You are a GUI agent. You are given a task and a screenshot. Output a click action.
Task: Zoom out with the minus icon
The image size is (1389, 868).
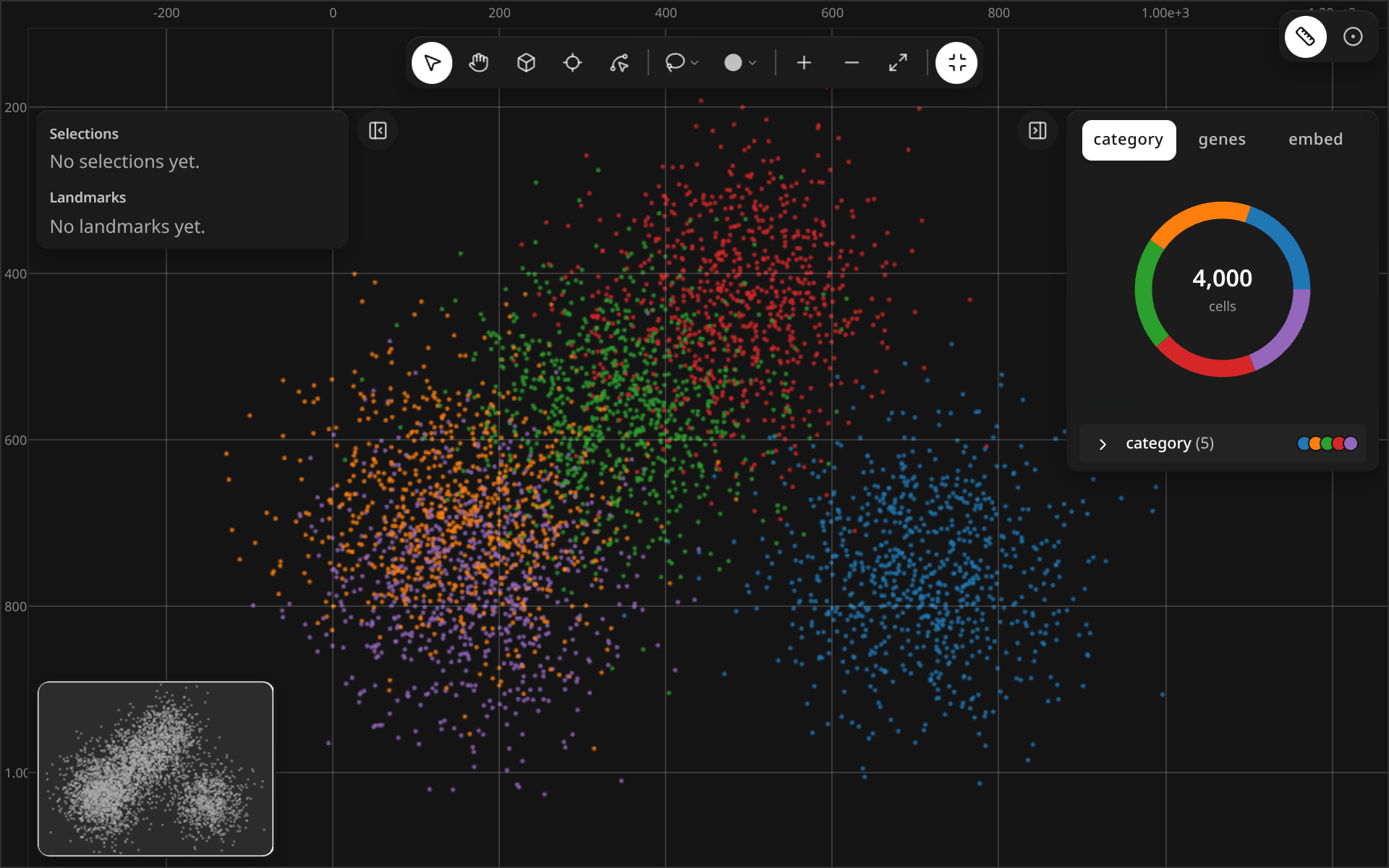pos(851,63)
